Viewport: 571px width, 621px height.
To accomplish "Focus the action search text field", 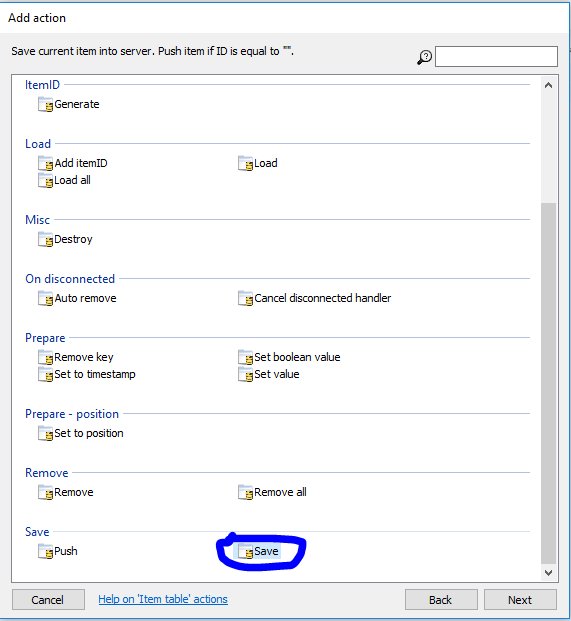I will [x=496, y=56].
